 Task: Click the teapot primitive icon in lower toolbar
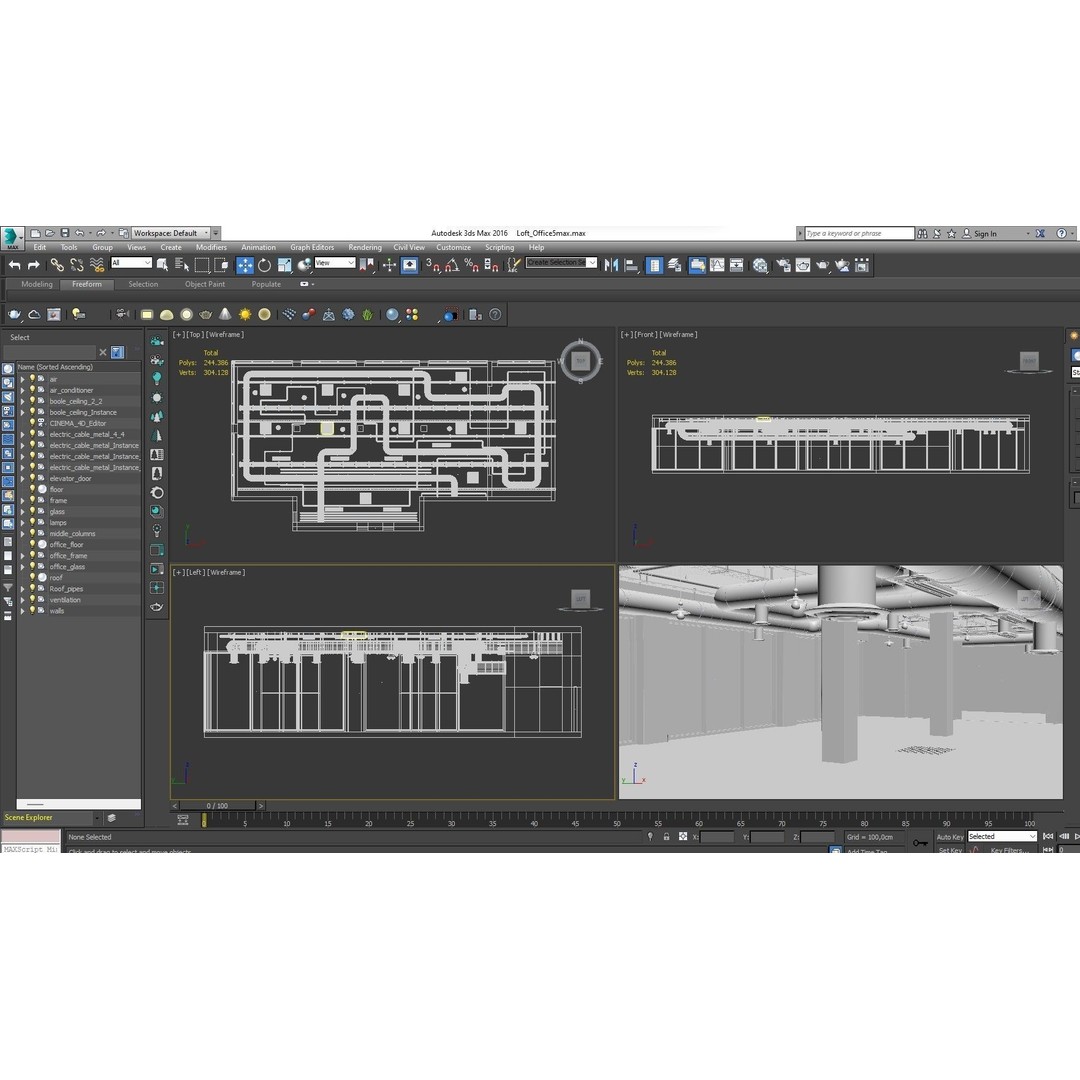pyautogui.click(x=205, y=315)
